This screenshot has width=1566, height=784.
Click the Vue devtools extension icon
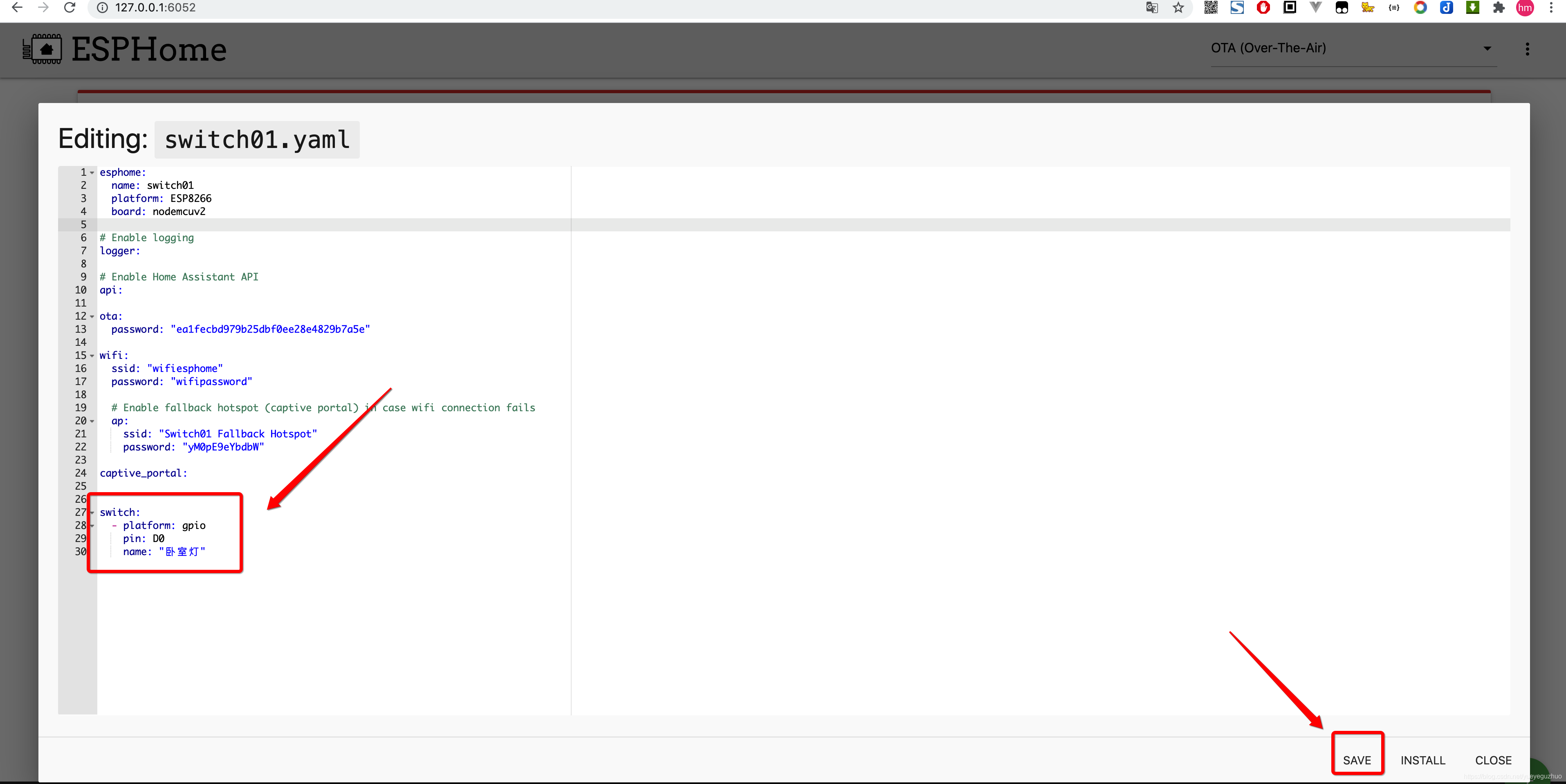click(1315, 8)
